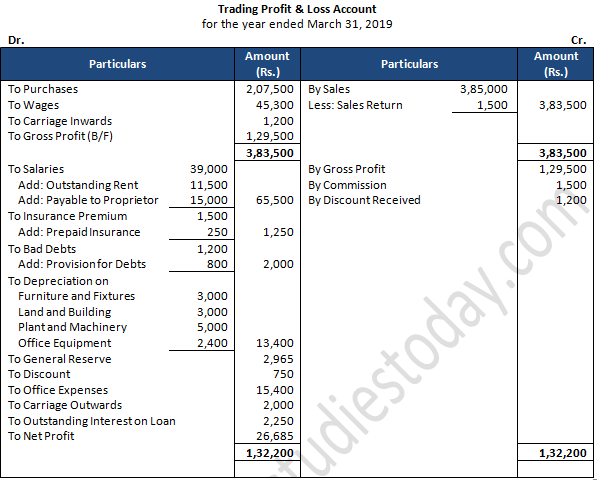Select the 'To Purchases' row label
The width and height of the screenshot is (597, 480).
[43, 89]
